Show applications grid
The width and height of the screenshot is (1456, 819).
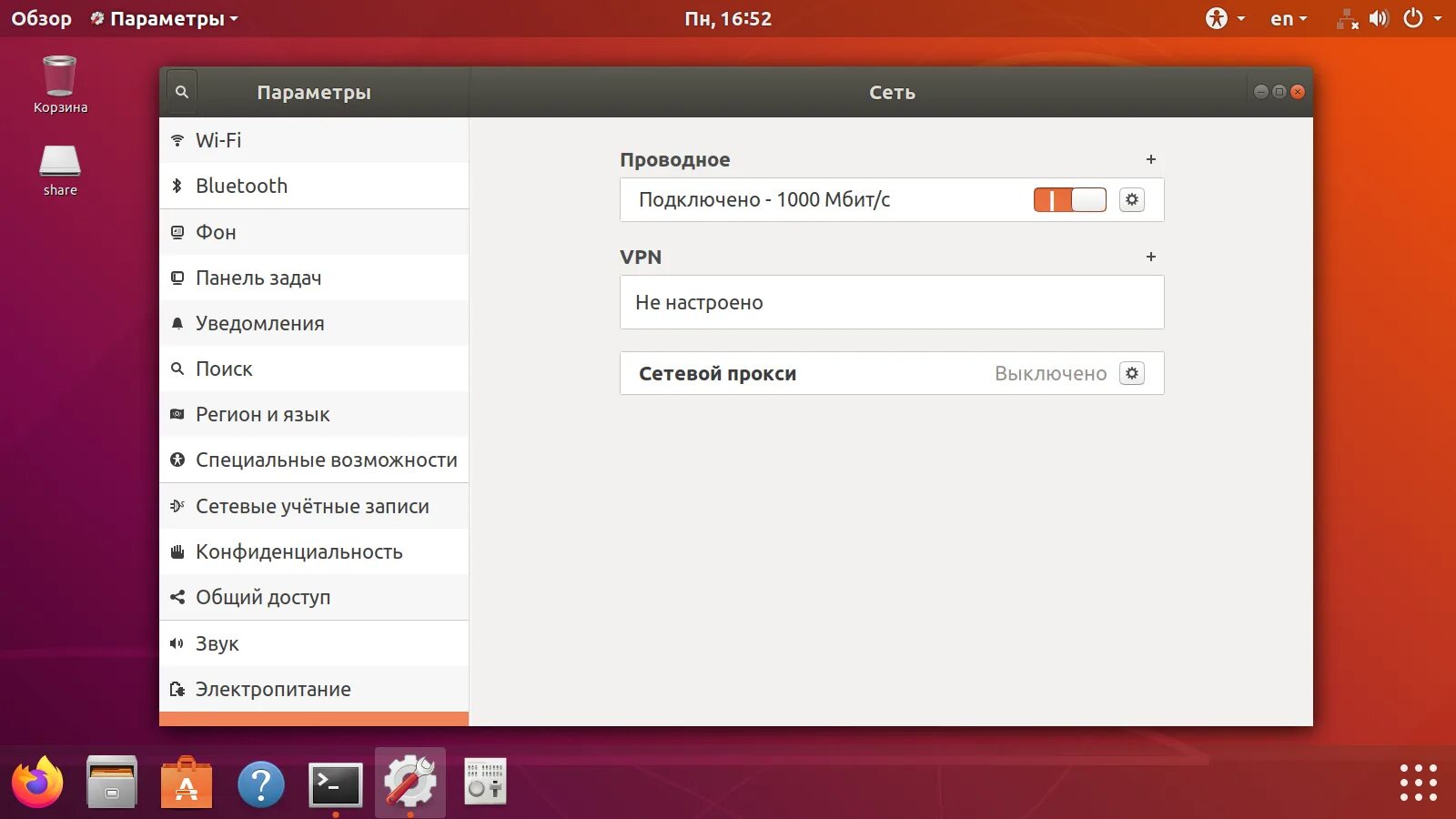pyautogui.click(x=1418, y=783)
